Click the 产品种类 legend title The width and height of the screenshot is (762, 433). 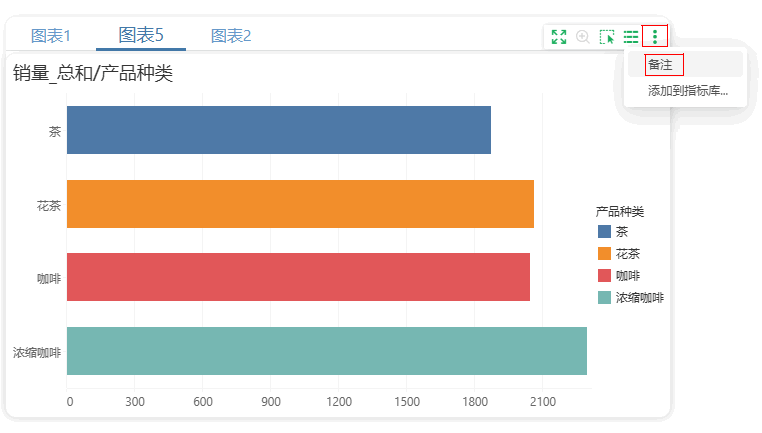[620, 211]
